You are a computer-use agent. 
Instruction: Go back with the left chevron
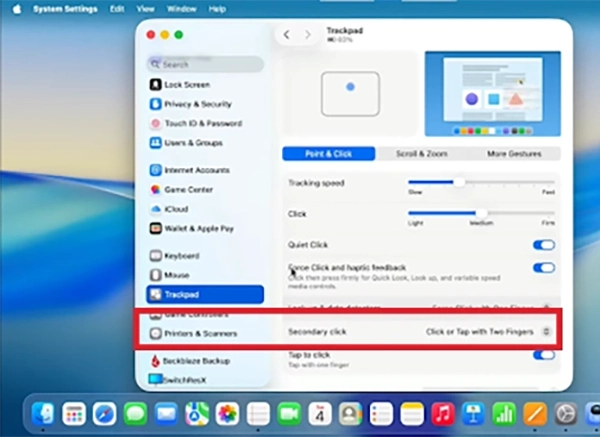click(x=287, y=35)
